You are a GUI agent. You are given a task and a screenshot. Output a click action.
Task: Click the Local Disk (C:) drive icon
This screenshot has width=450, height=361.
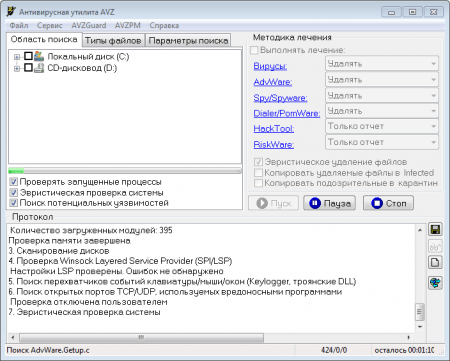[39, 56]
